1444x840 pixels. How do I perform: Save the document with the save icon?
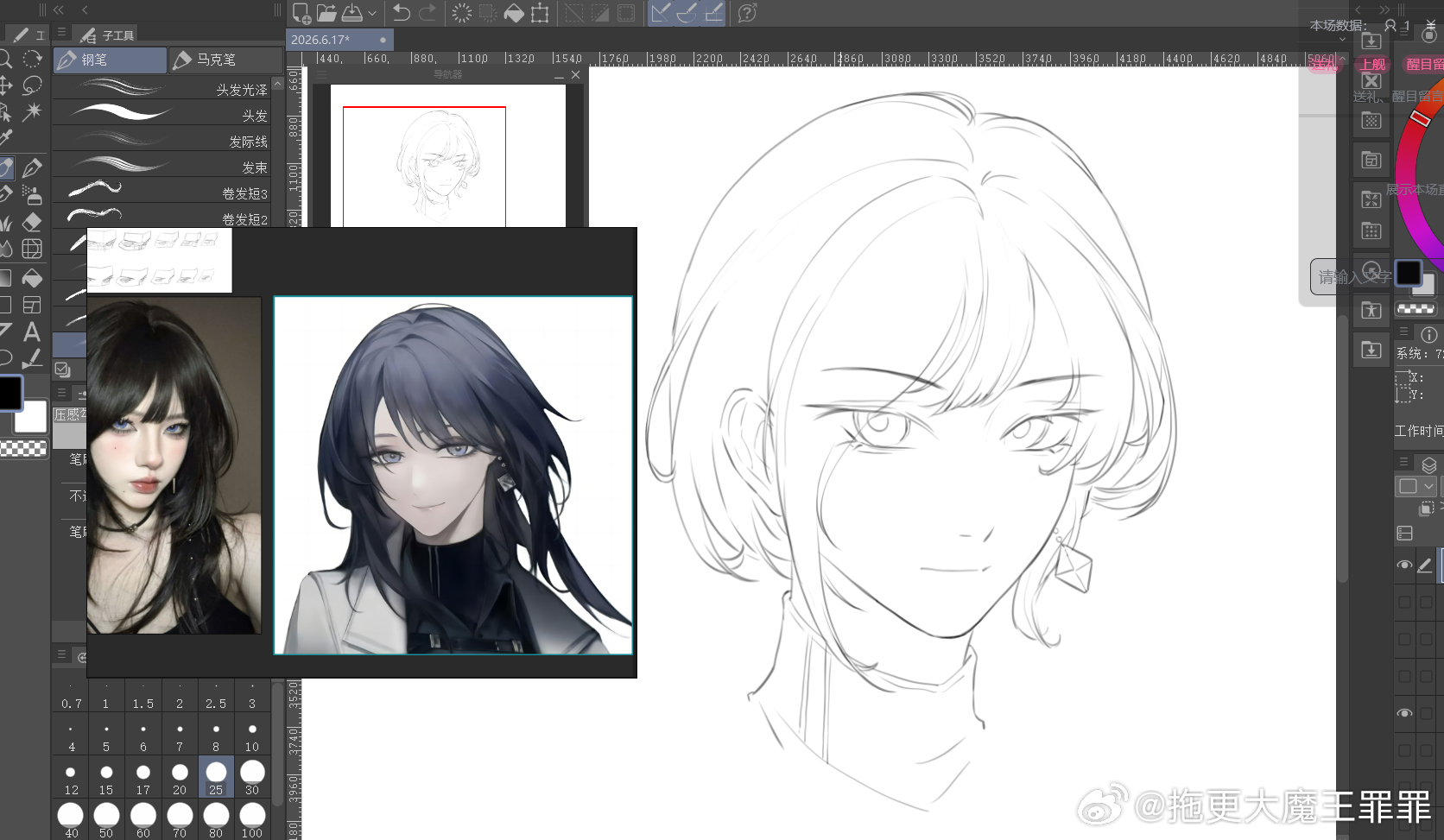click(x=352, y=13)
